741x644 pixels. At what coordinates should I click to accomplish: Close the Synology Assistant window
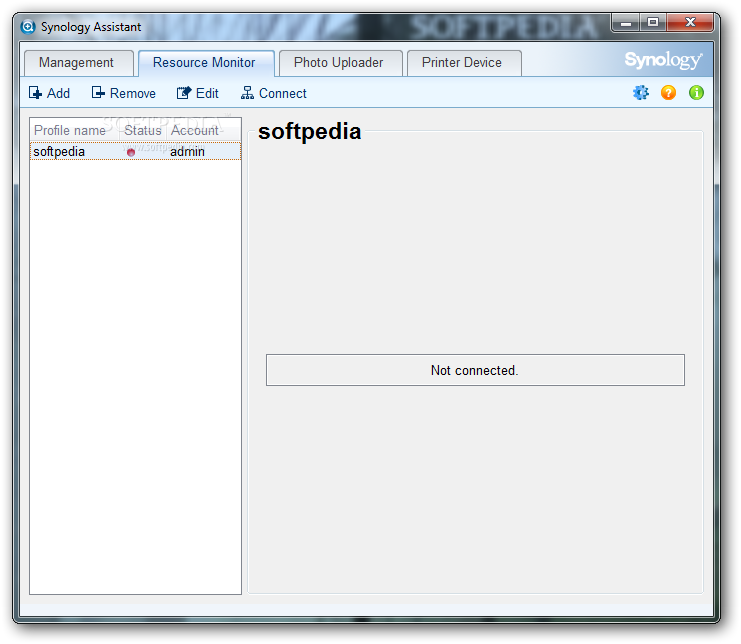pos(690,22)
